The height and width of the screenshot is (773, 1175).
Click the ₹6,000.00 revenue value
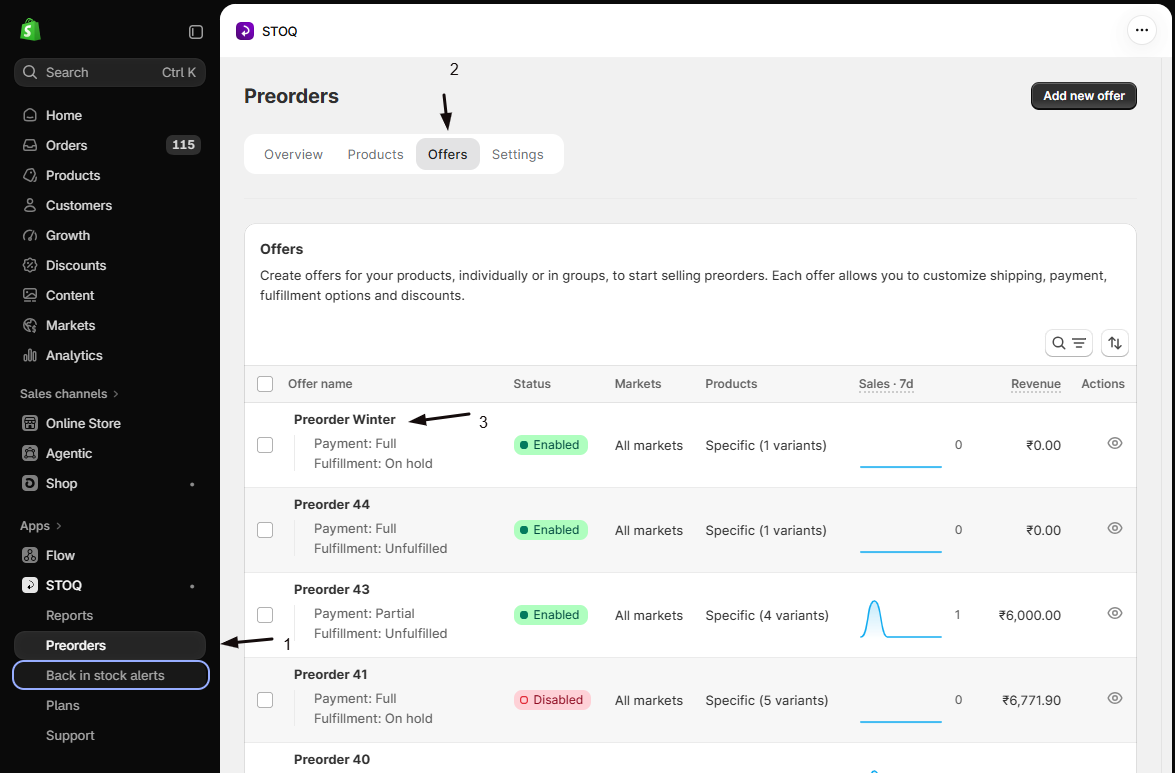tap(1030, 616)
